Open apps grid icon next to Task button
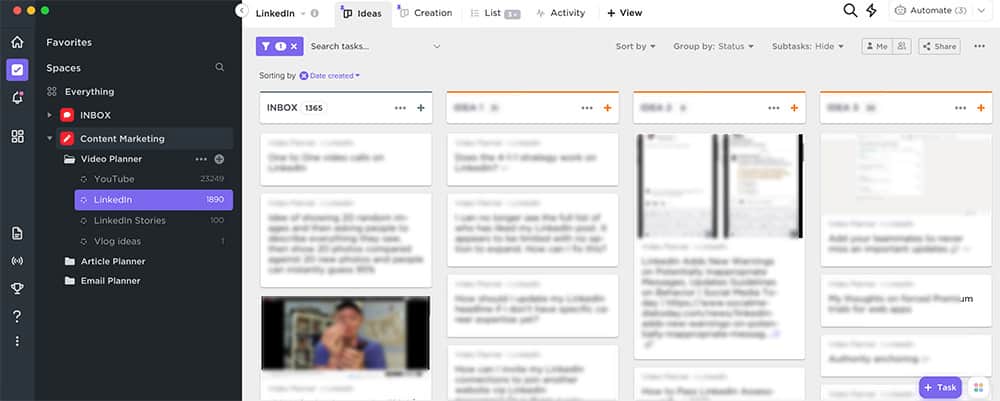Image resolution: width=1000 pixels, height=401 pixels. (979, 387)
